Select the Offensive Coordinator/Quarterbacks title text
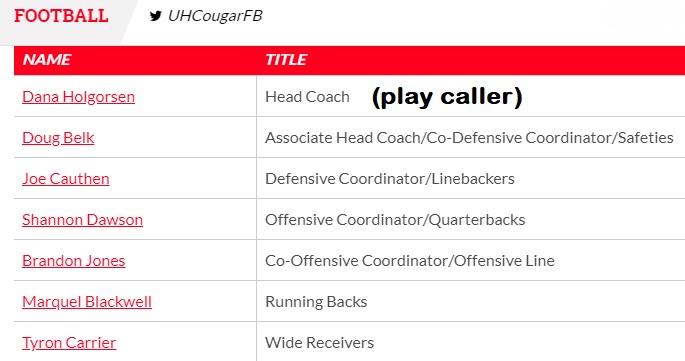 point(395,219)
